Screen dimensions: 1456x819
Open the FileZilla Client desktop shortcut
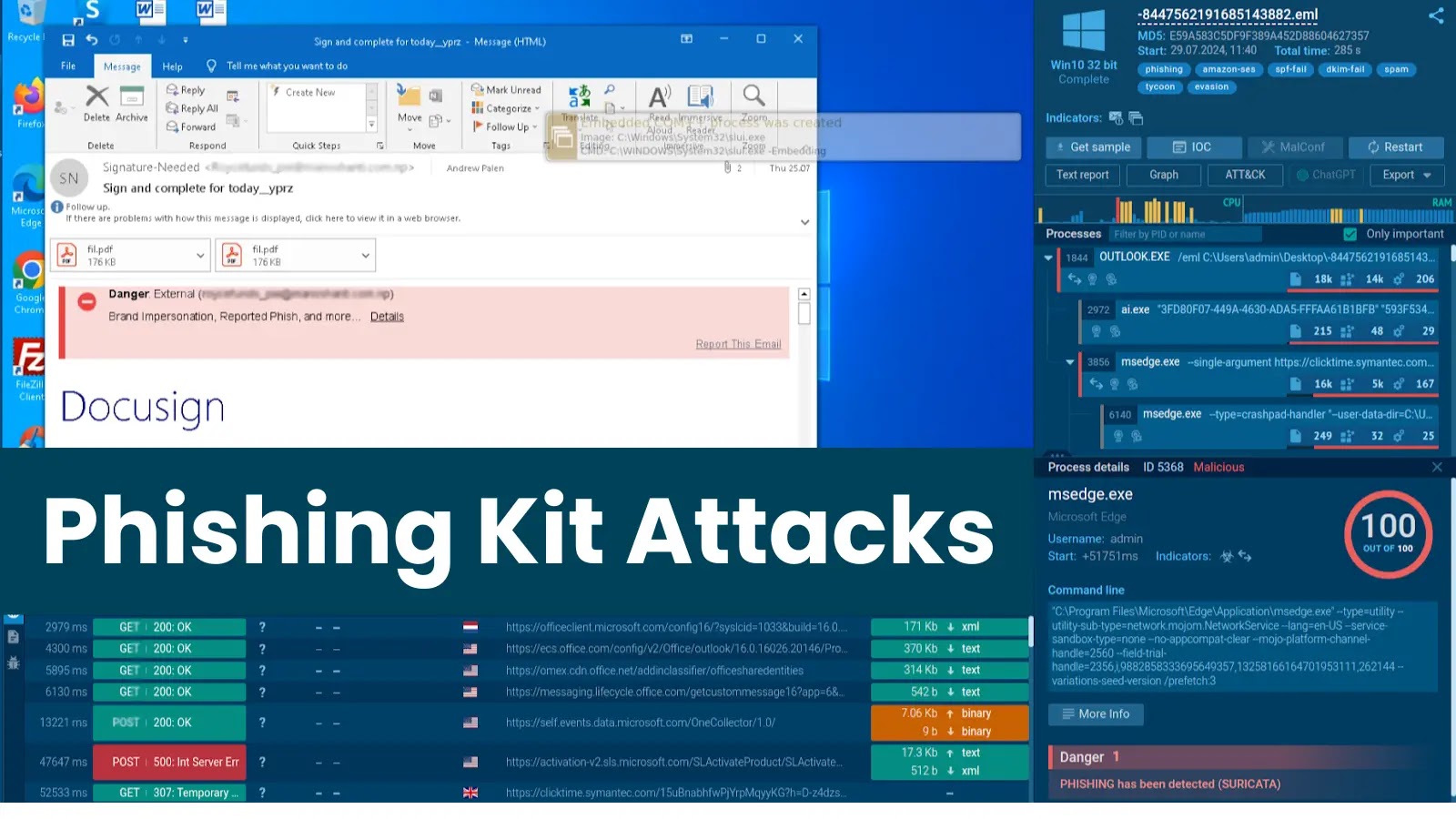pyautogui.click(x=29, y=369)
